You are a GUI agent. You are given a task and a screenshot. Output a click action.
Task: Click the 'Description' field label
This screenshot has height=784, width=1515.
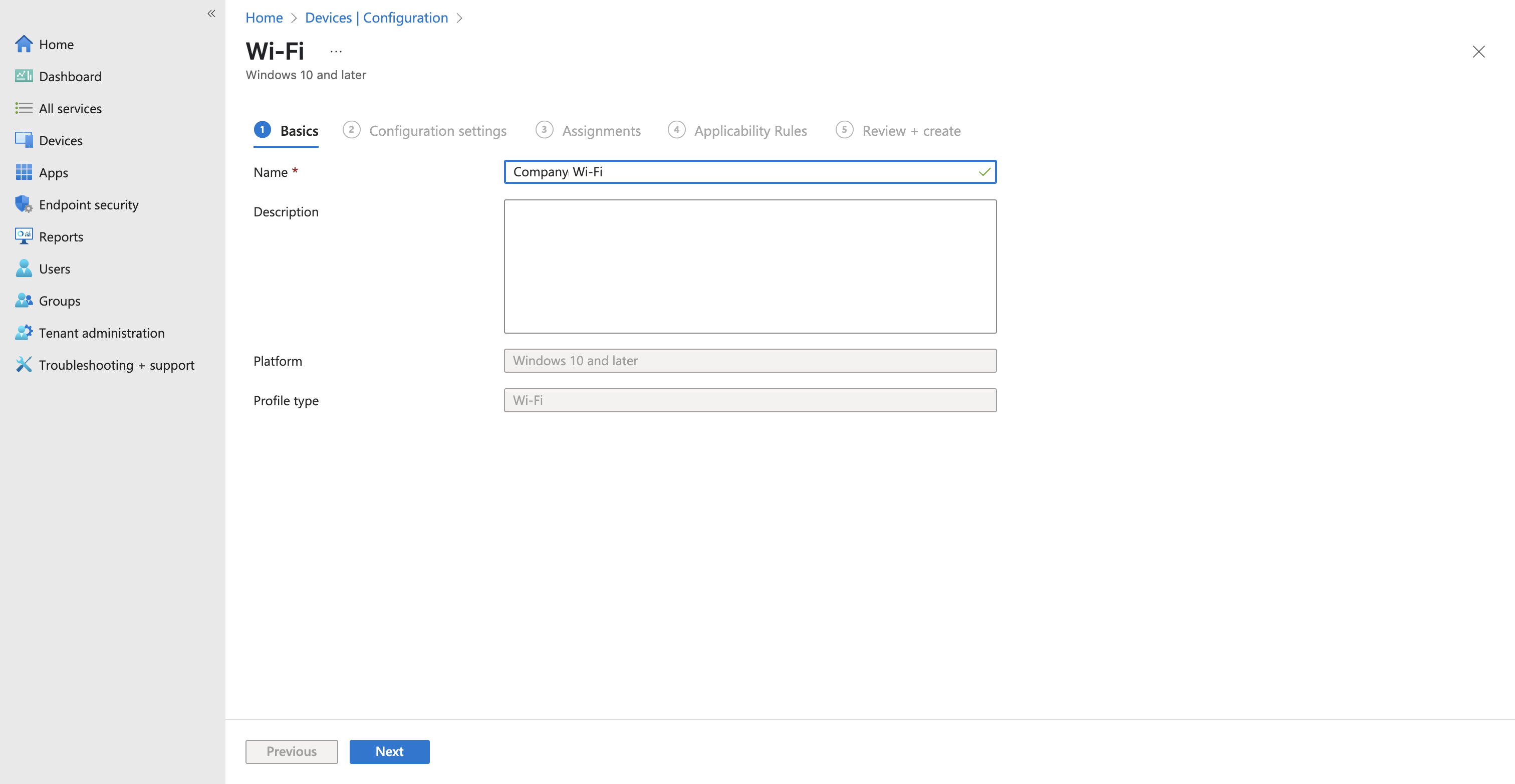tap(286, 212)
